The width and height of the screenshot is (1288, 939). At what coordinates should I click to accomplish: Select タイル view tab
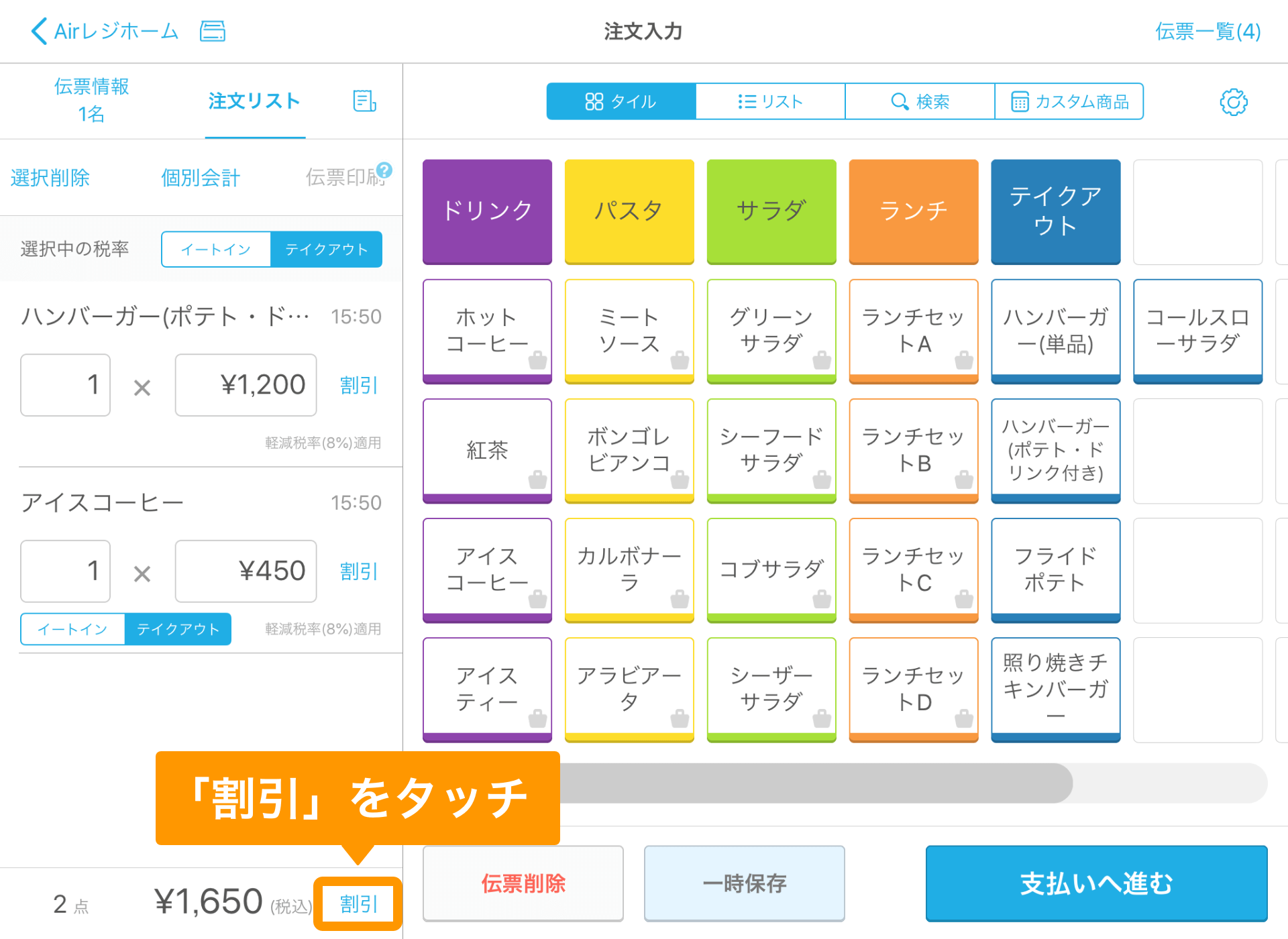click(621, 101)
